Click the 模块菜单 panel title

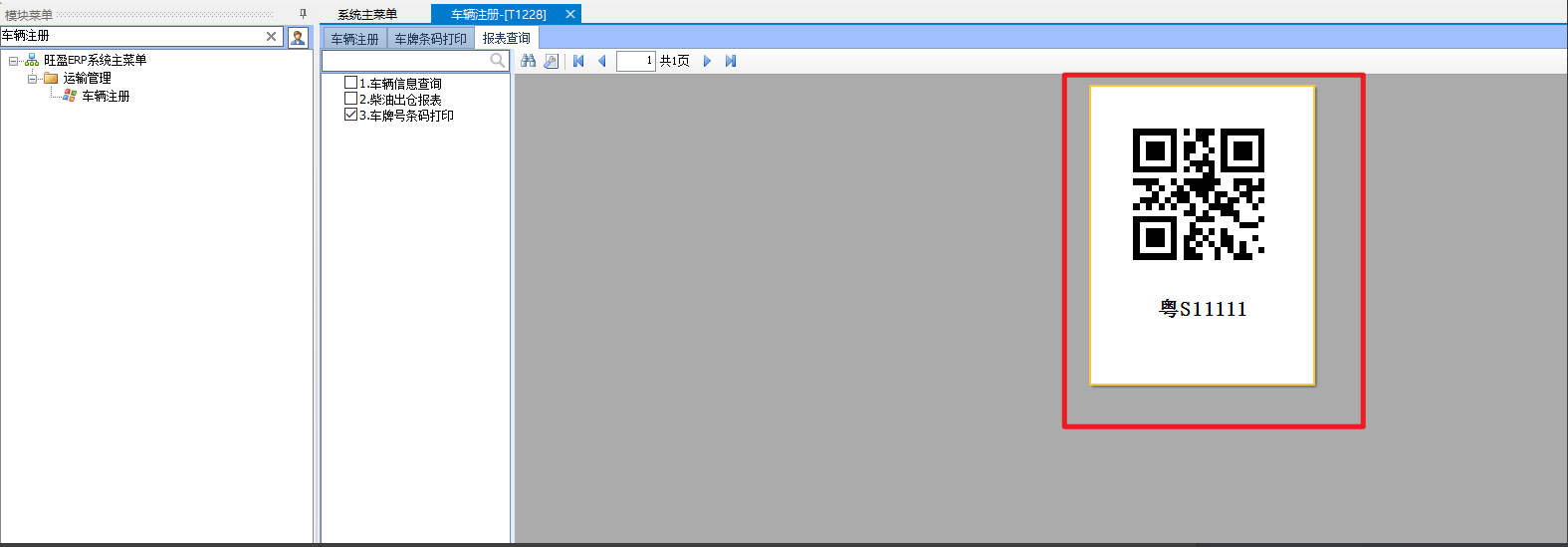29,15
